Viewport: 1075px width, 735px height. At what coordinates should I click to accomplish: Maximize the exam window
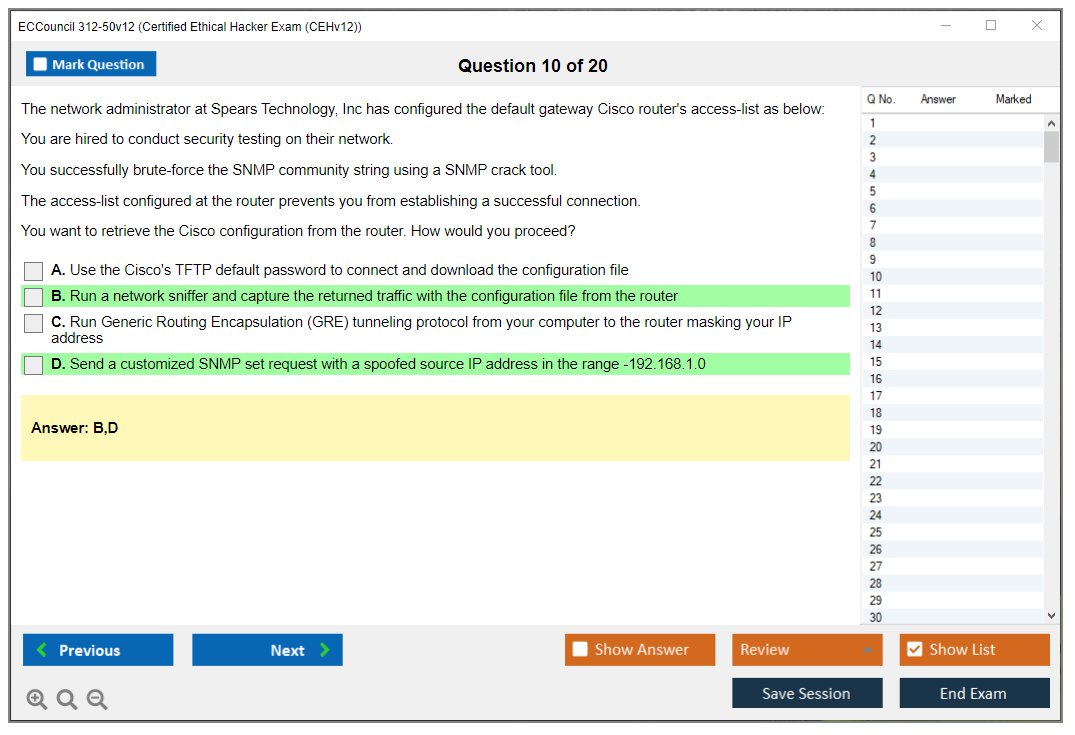pyautogui.click(x=991, y=26)
